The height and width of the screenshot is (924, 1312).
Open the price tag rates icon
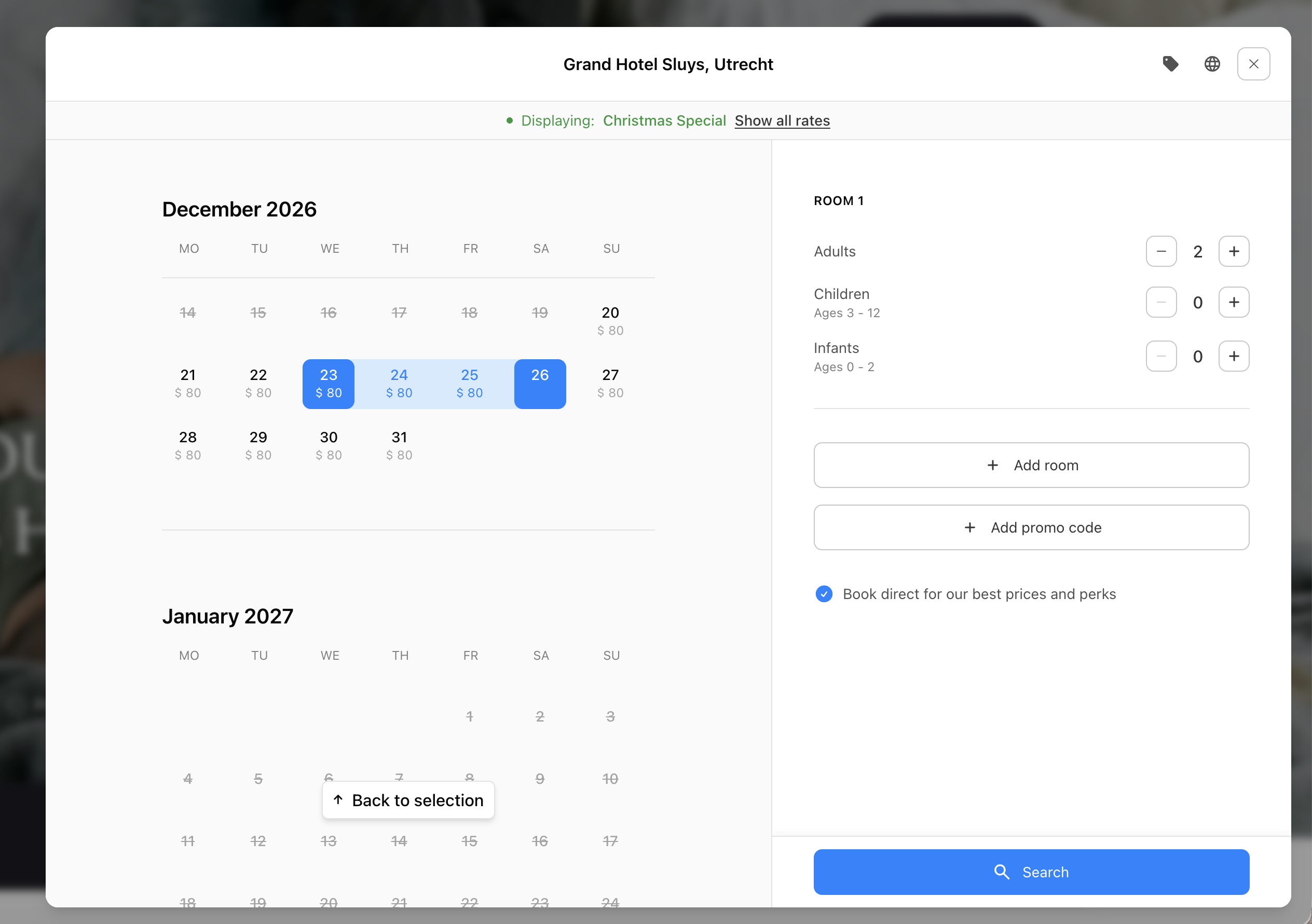pyautogui.click(x=1170, y=63)
